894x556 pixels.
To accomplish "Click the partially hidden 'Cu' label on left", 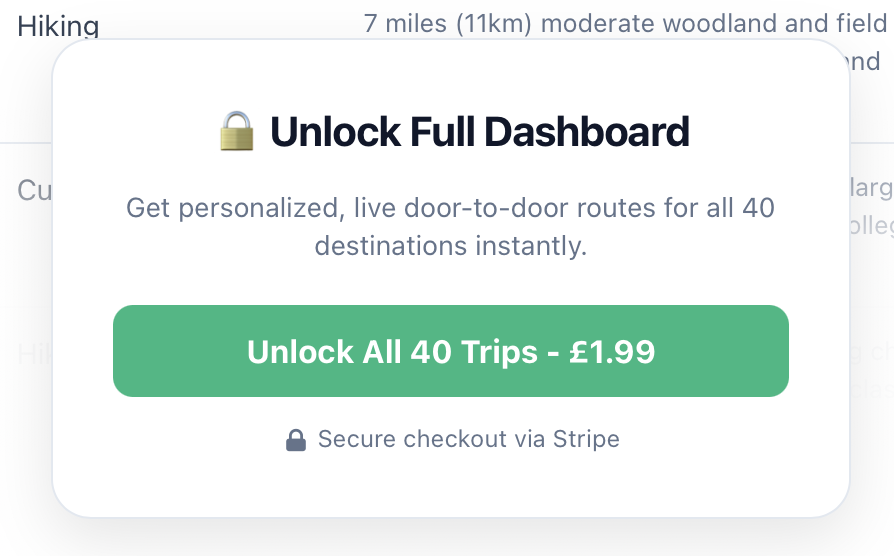I will [x=34, y=189].
